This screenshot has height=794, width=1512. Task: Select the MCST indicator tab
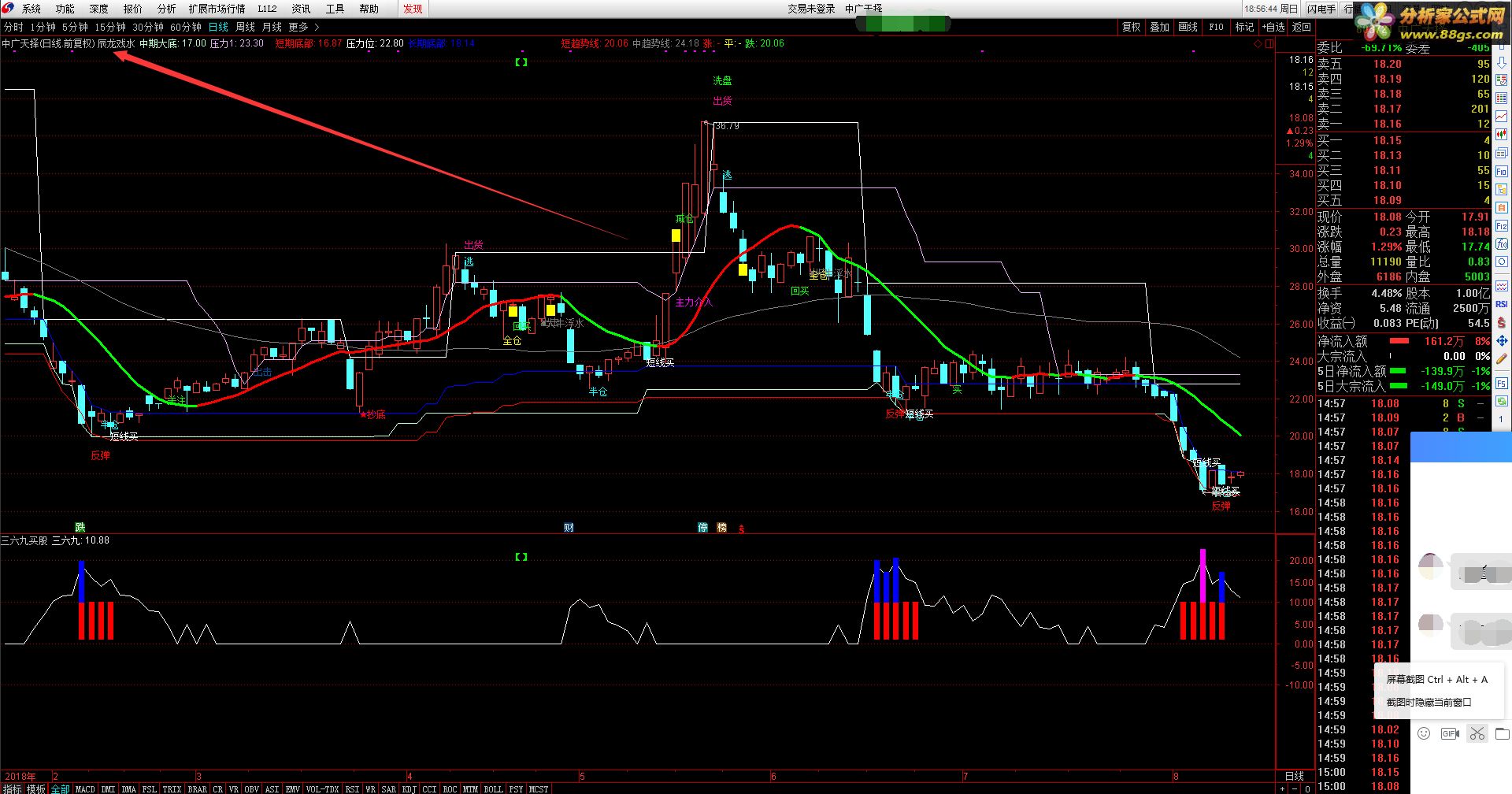click(x=539, y=788)
